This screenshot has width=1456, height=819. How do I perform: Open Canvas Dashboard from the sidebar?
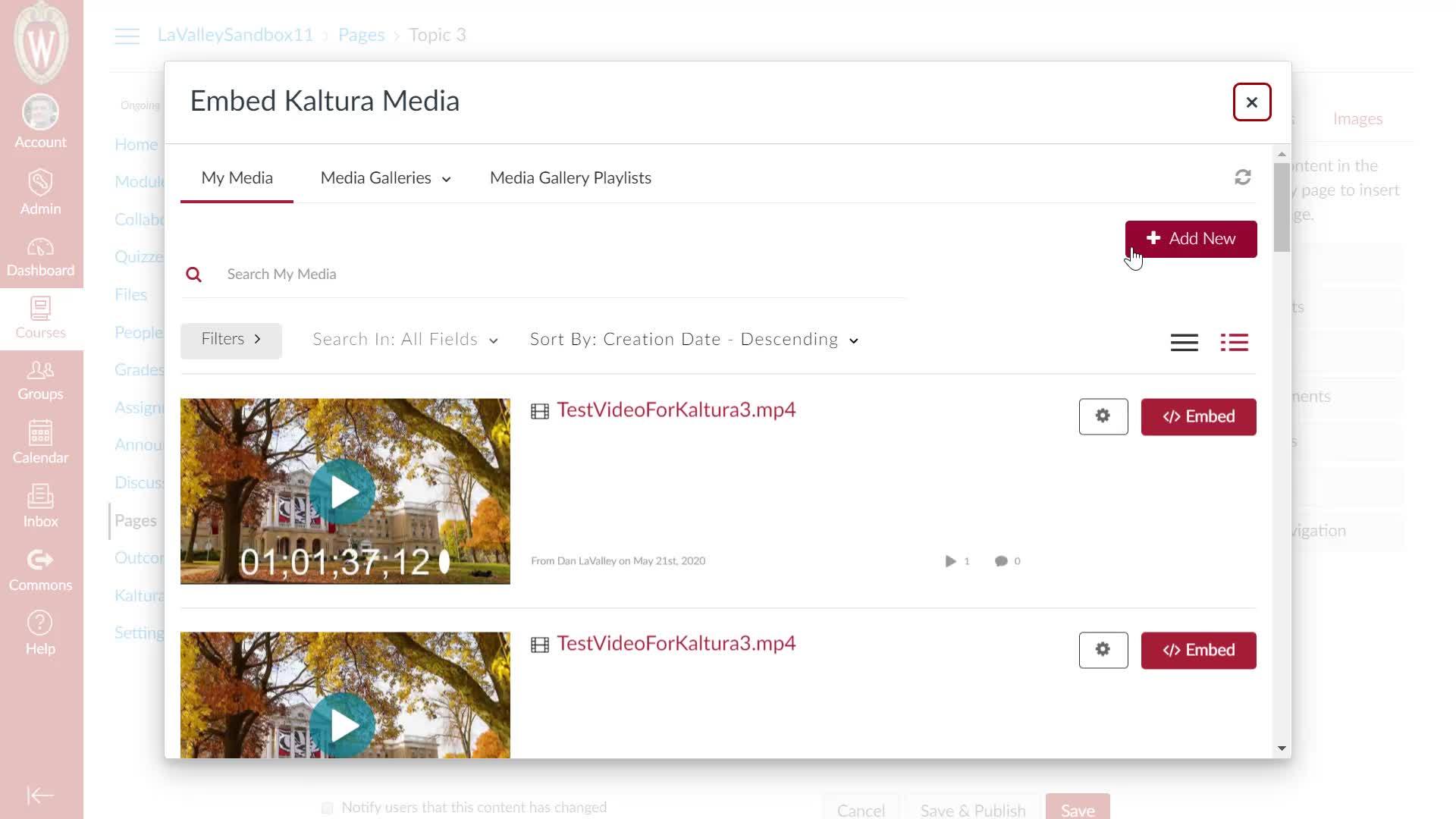pyautogui.click(x=40, y=258)
